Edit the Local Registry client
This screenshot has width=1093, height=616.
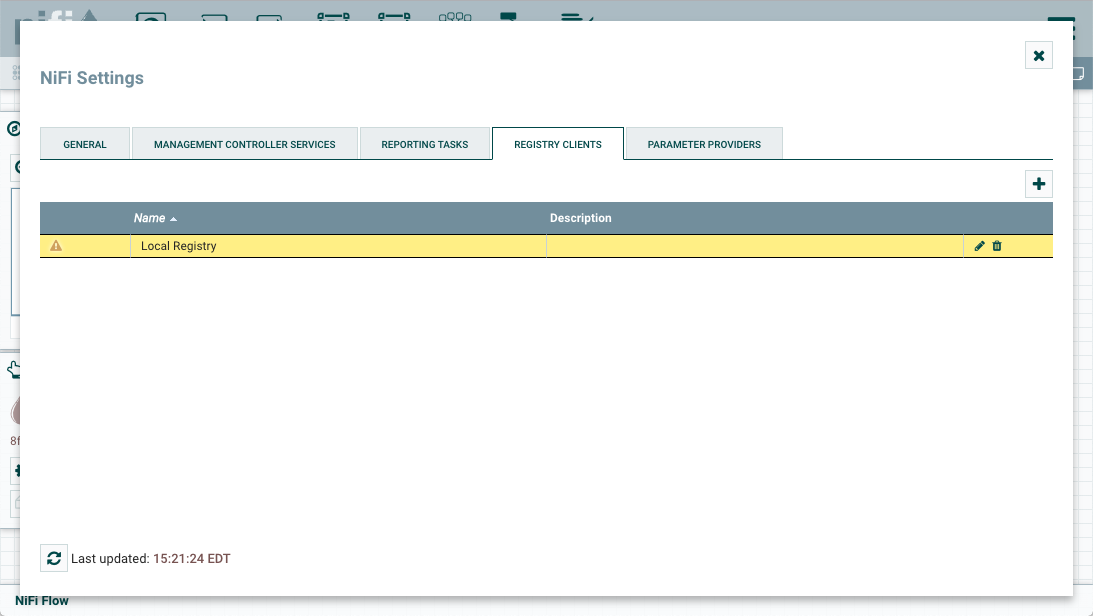point(980,246)
